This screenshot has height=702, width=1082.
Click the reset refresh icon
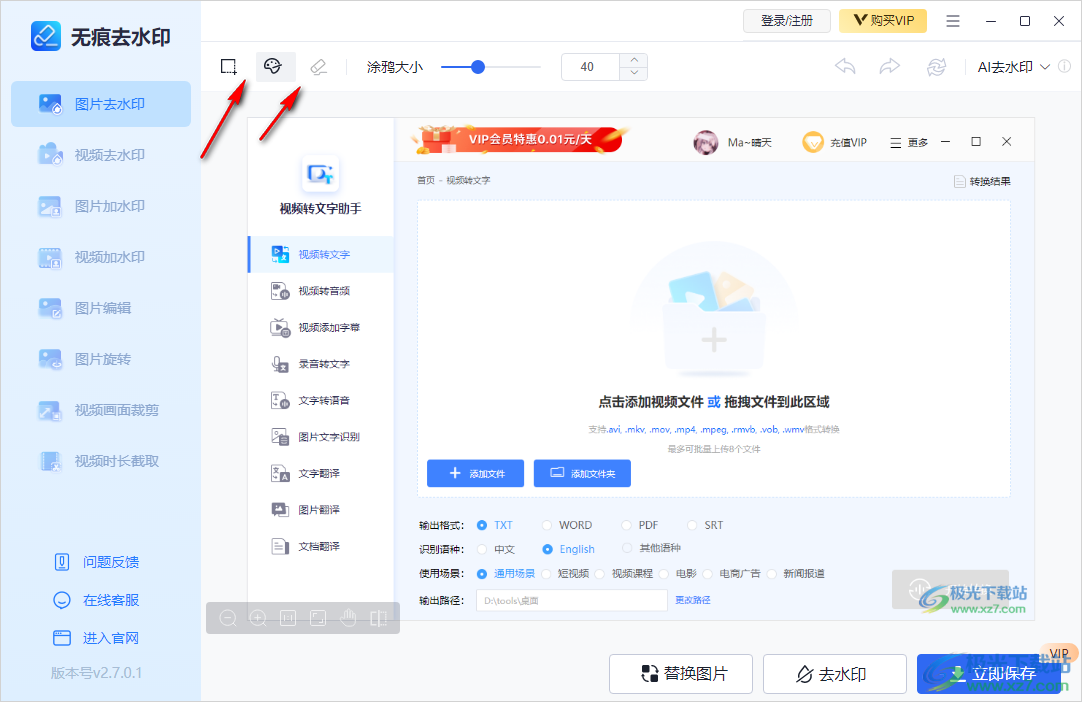[936, 67]
